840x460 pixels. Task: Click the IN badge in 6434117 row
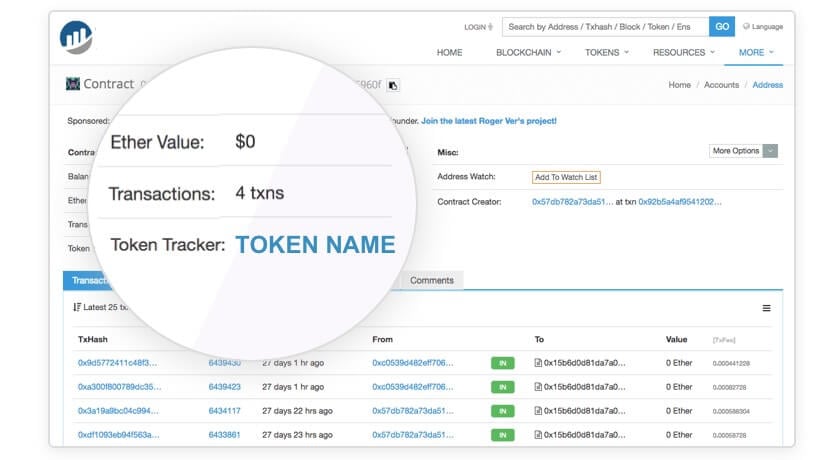(502, 411)
